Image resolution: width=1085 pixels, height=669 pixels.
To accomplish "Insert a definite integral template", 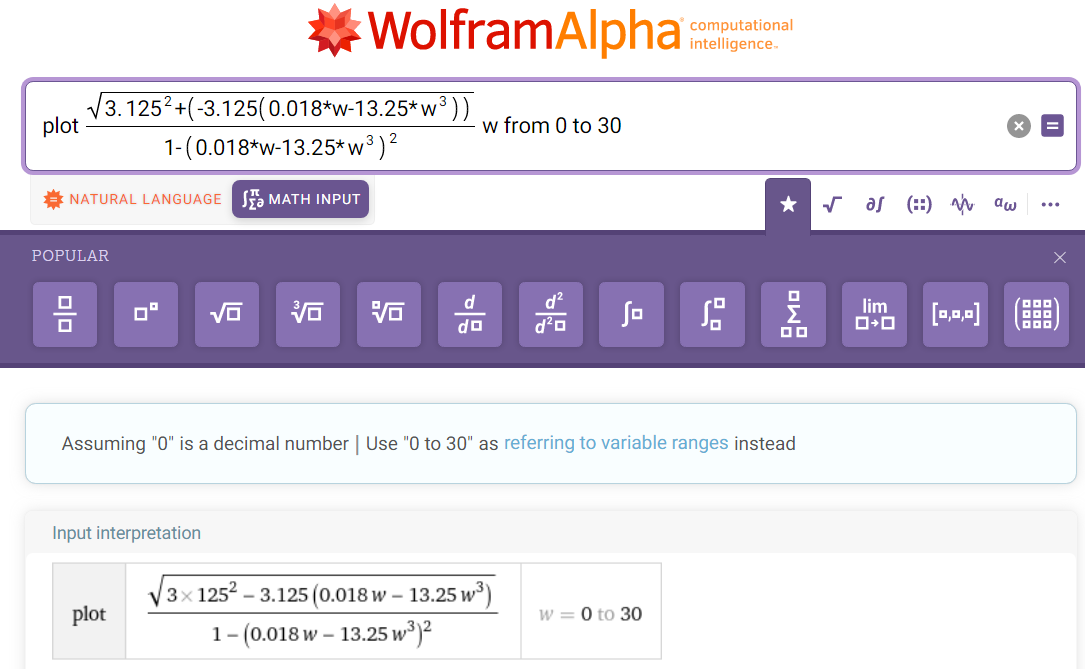I will point(713,314).
